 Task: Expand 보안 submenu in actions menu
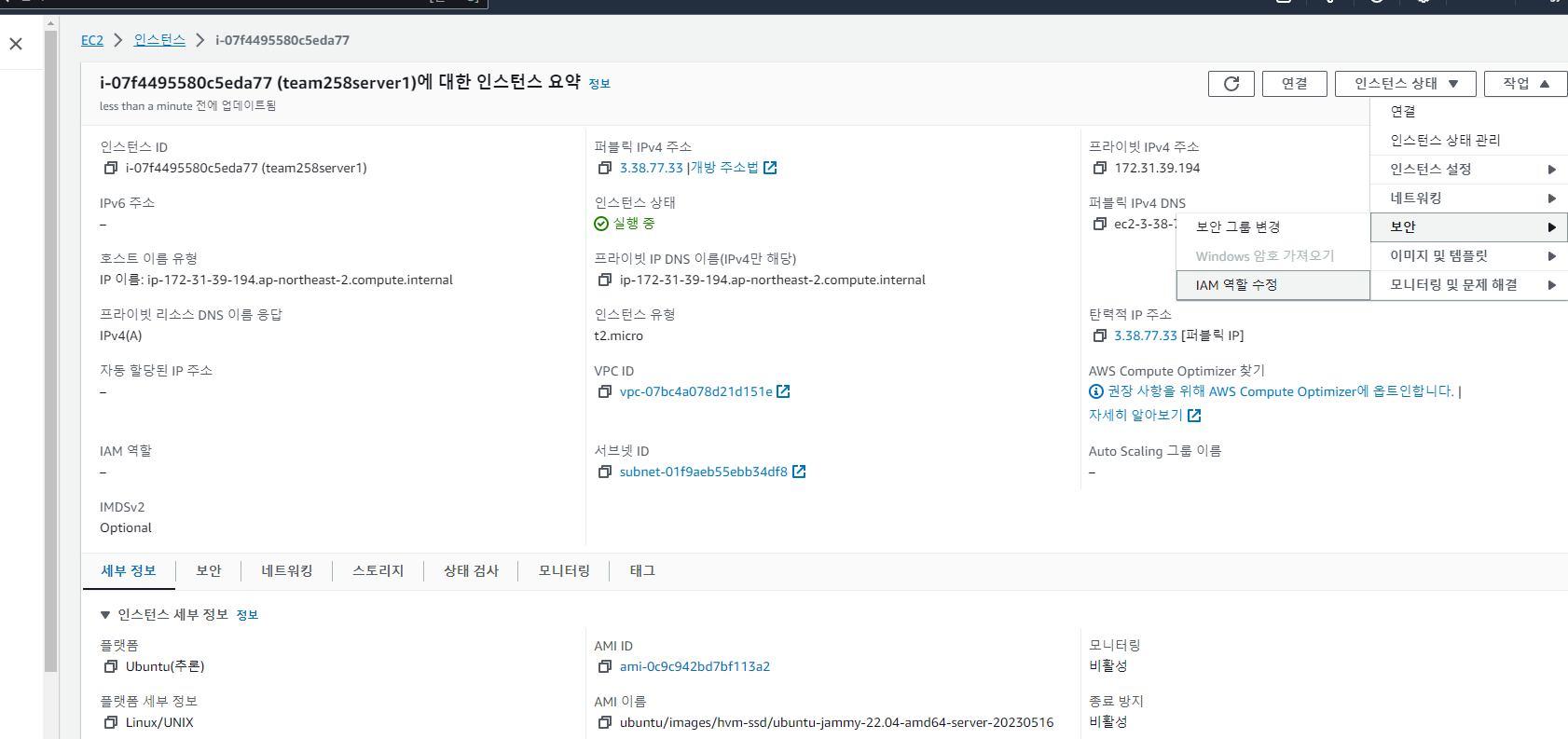tap(1469, 227)
